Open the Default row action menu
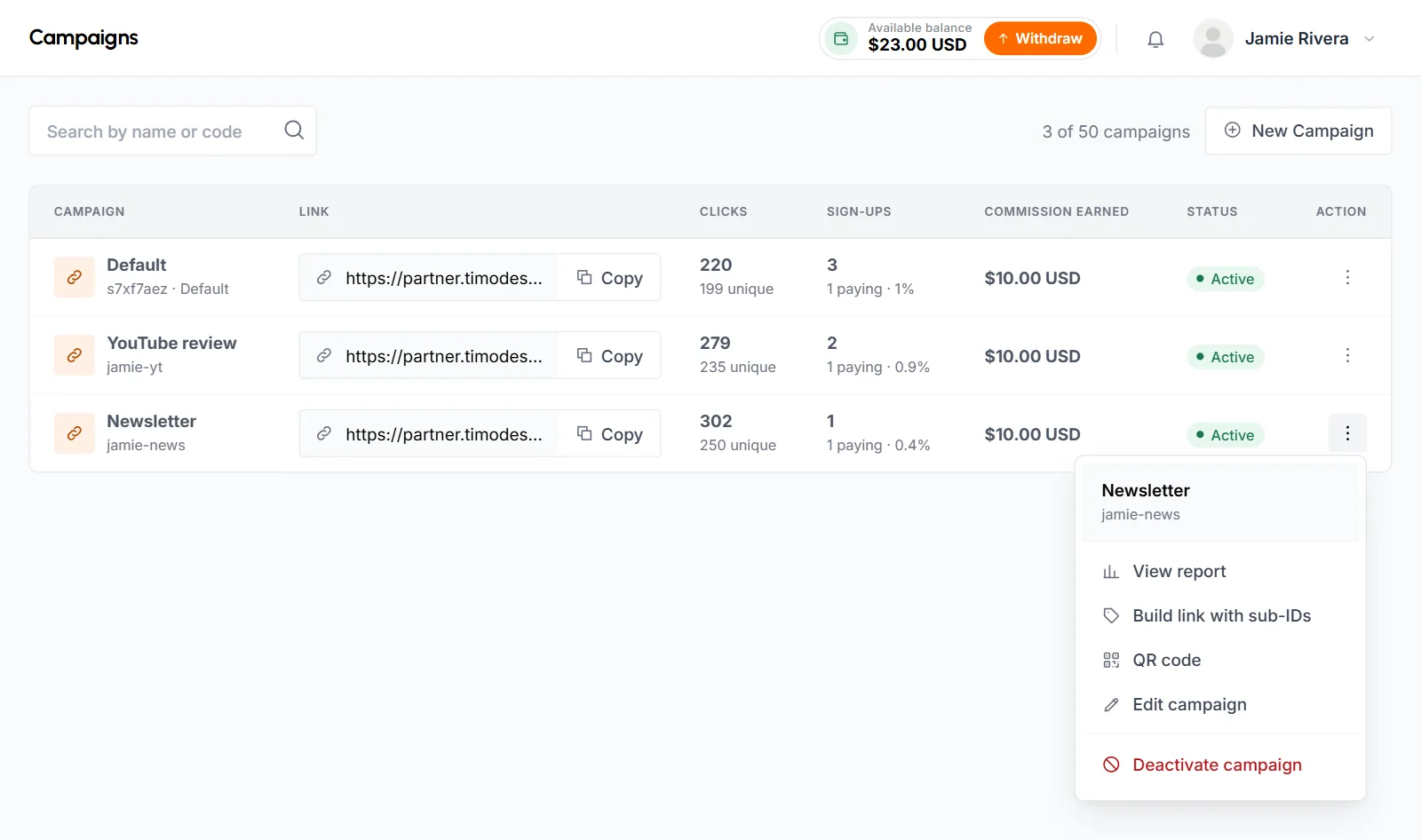This screenshot has width=1421, height=840. 1347,277
